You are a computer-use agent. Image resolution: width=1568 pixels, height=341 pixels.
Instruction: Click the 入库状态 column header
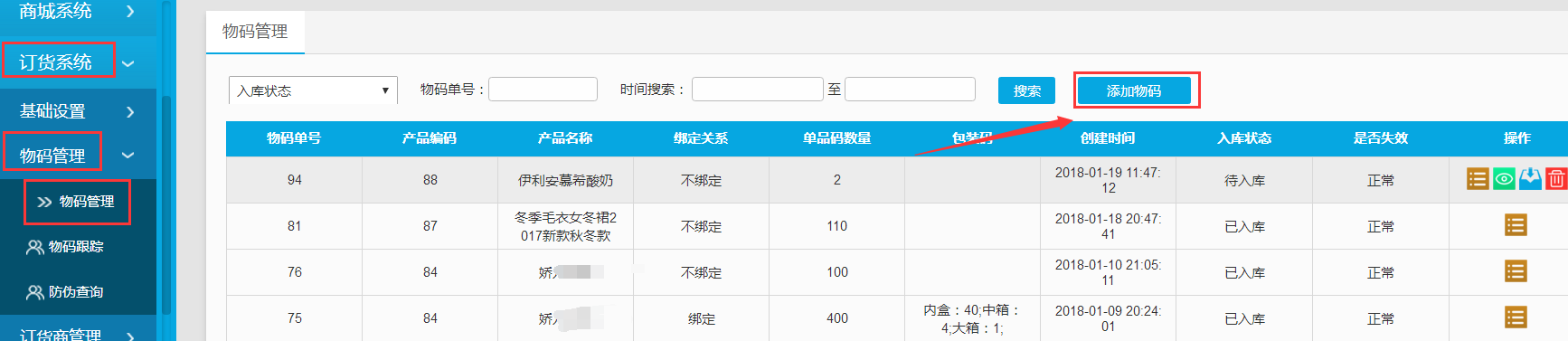(x=1244, y=138)
